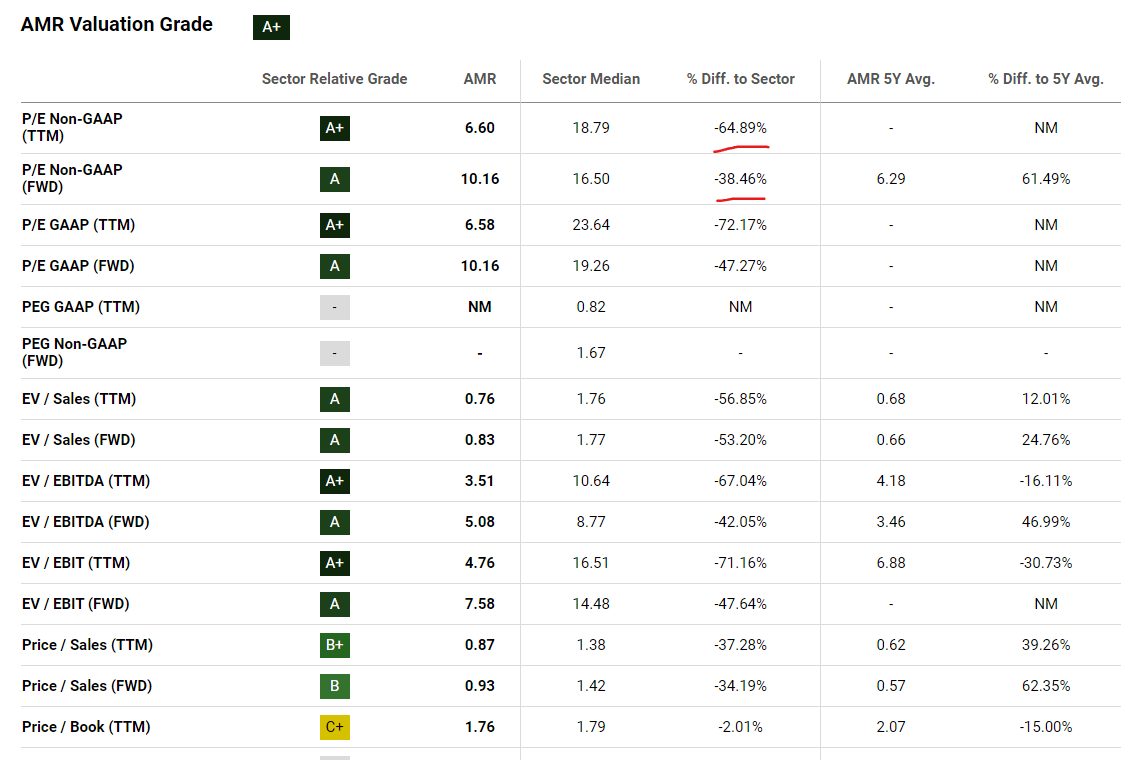Click the B+ grade badge for Price / Sales (TTM)
Viewport: 1138px width, 760px height.
point(335,645)
